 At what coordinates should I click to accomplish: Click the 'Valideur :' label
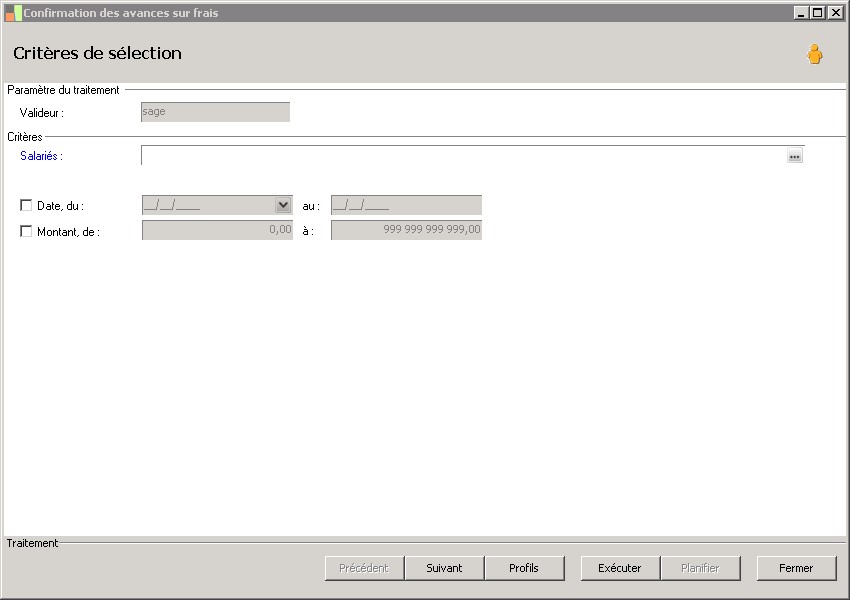42,113
